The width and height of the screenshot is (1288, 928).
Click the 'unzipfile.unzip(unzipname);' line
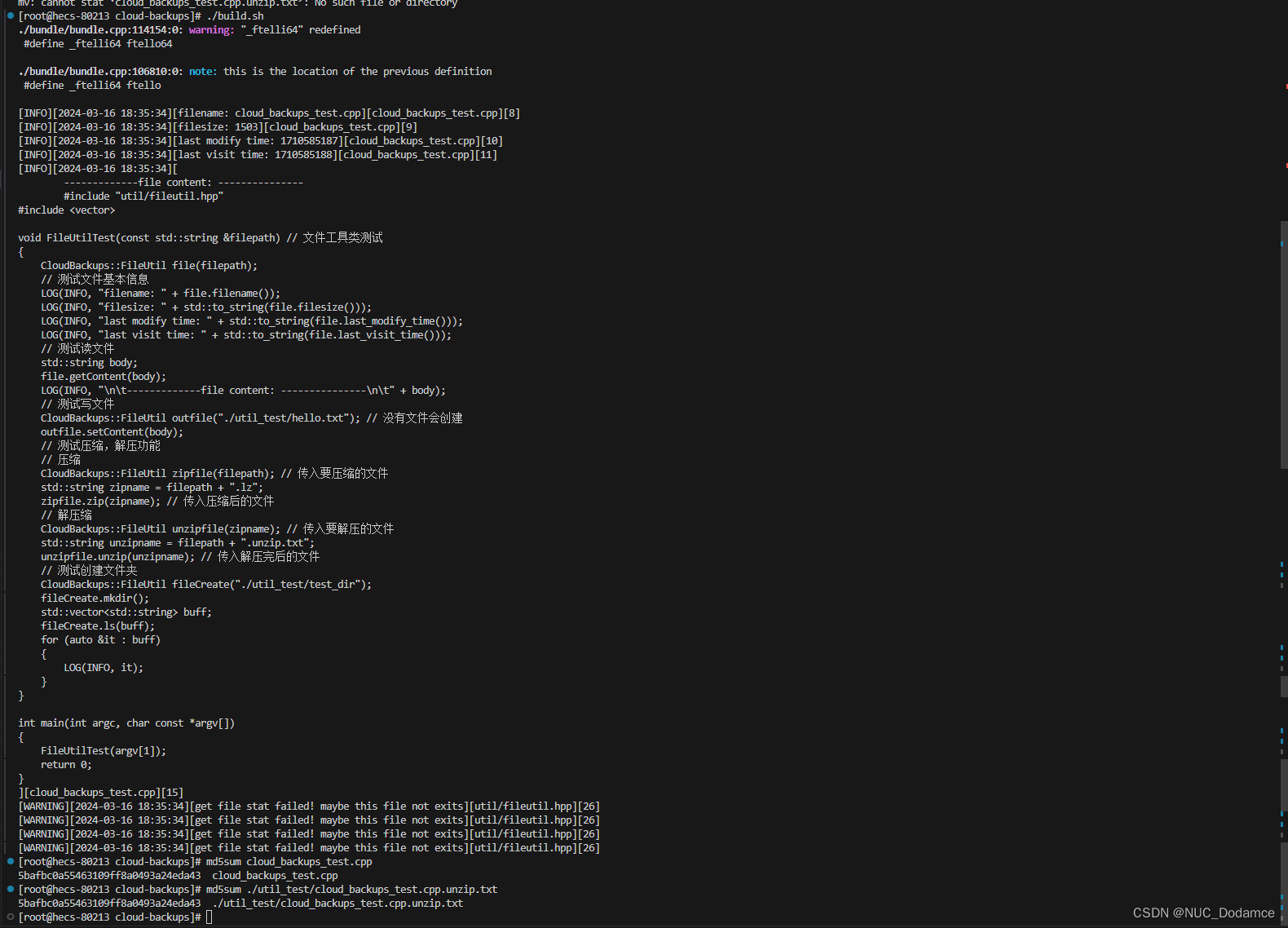coord(180,556)
